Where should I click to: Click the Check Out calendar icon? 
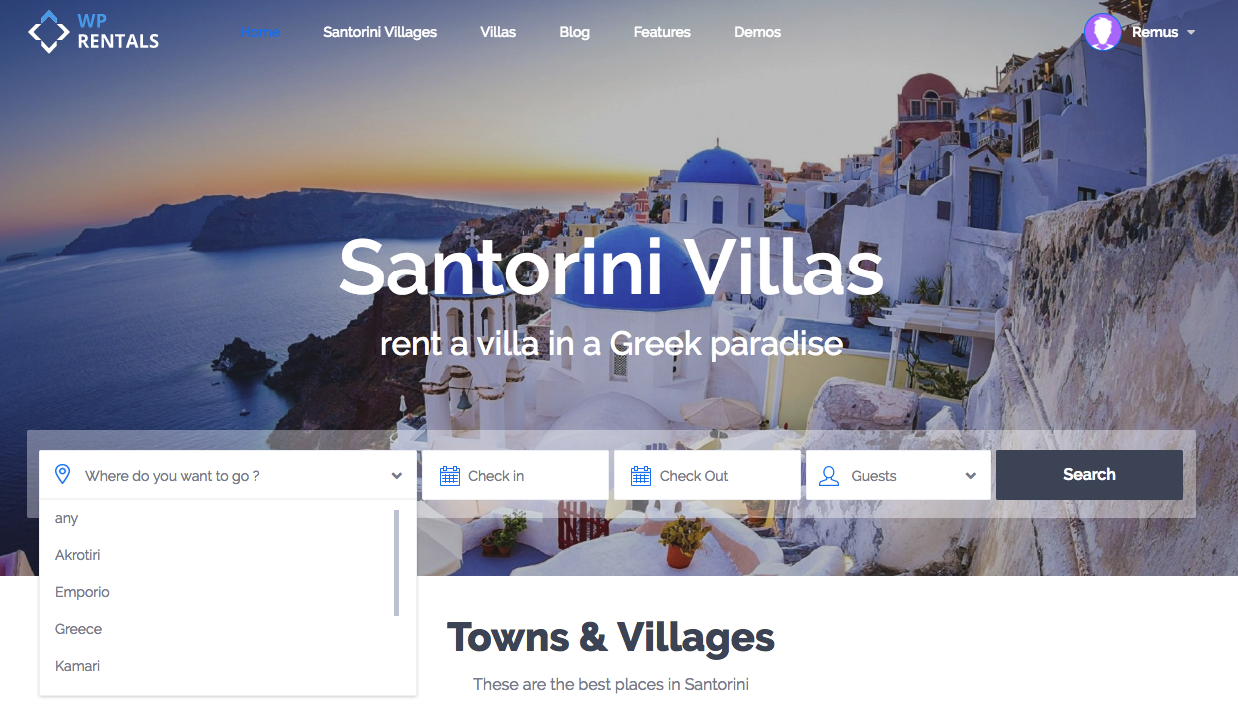click(x=641, y=475)
